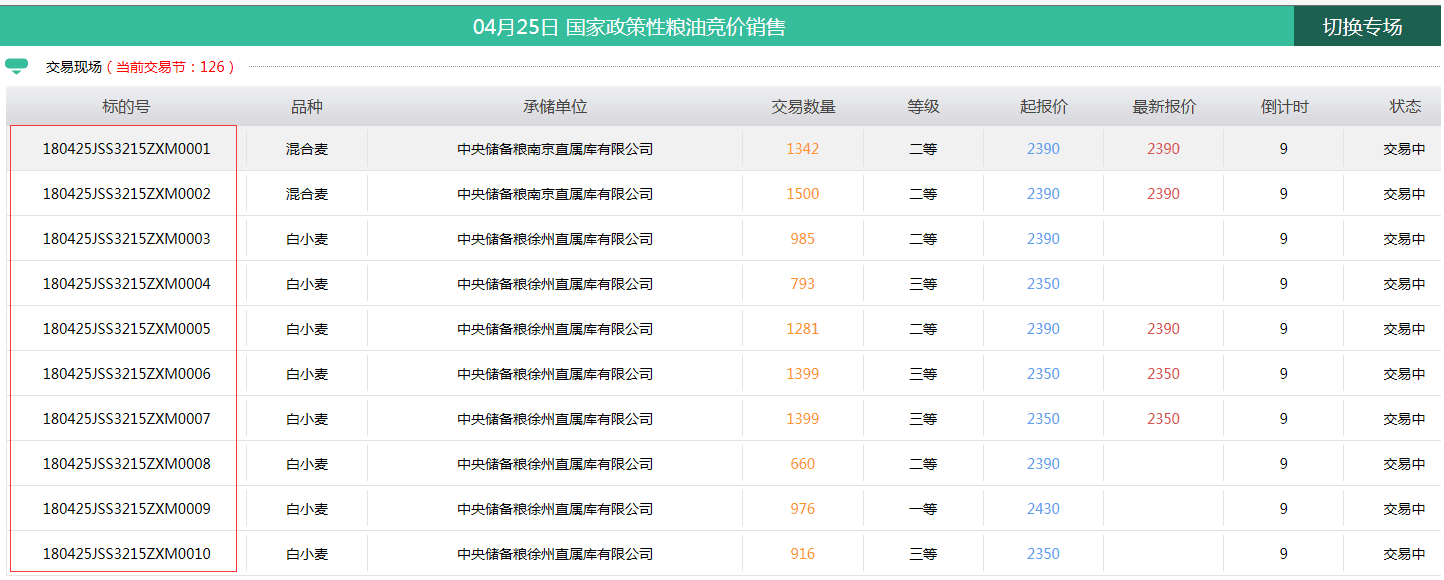Click the 标的号 column header
The image size is (1444, 580).
coord(126,107)
